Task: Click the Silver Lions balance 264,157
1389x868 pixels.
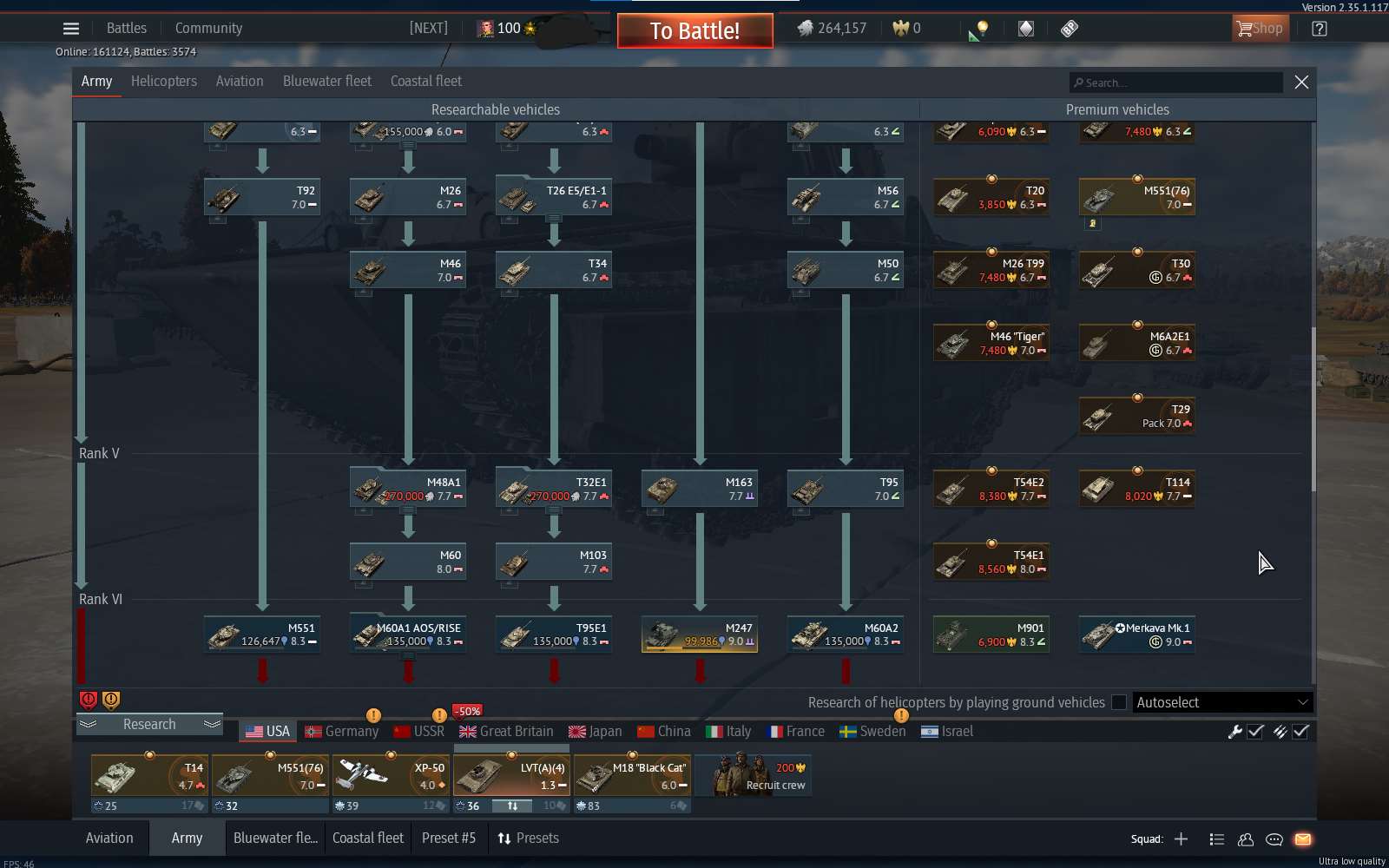Action: pos(833,29)
